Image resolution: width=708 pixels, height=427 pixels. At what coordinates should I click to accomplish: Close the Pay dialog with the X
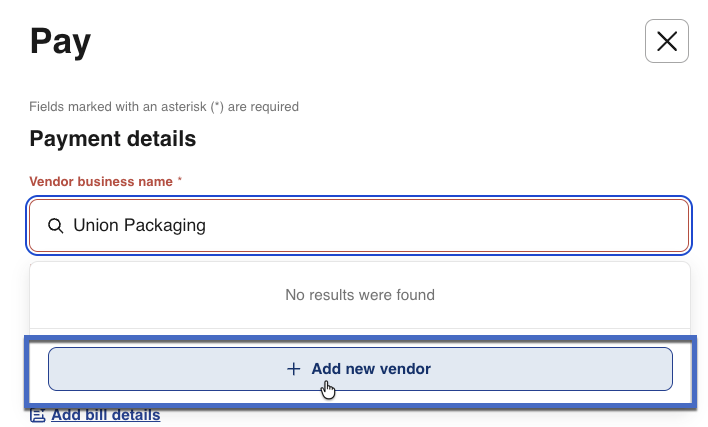[667, 41]
